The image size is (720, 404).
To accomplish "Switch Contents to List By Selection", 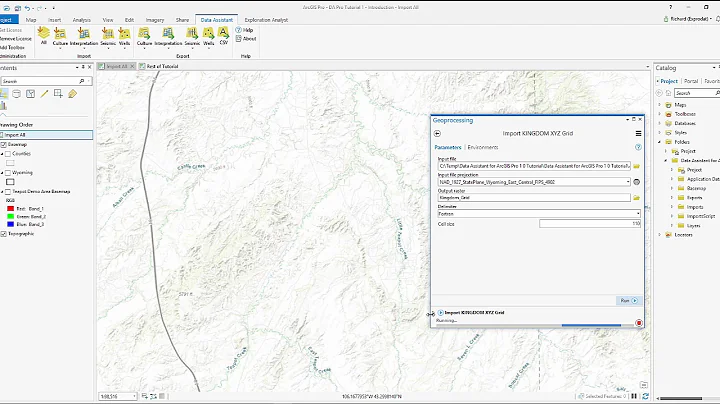I will pyautogui.click(x=30, y=94).
